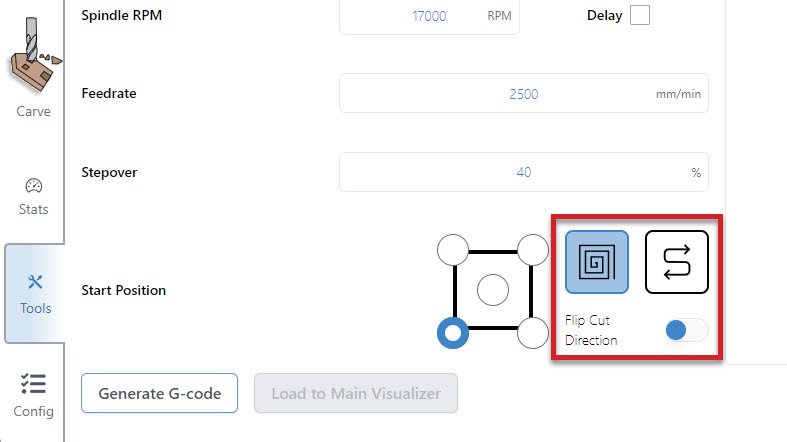Toggle the Flip Cut Direction switch

click(x=686, y=330)
